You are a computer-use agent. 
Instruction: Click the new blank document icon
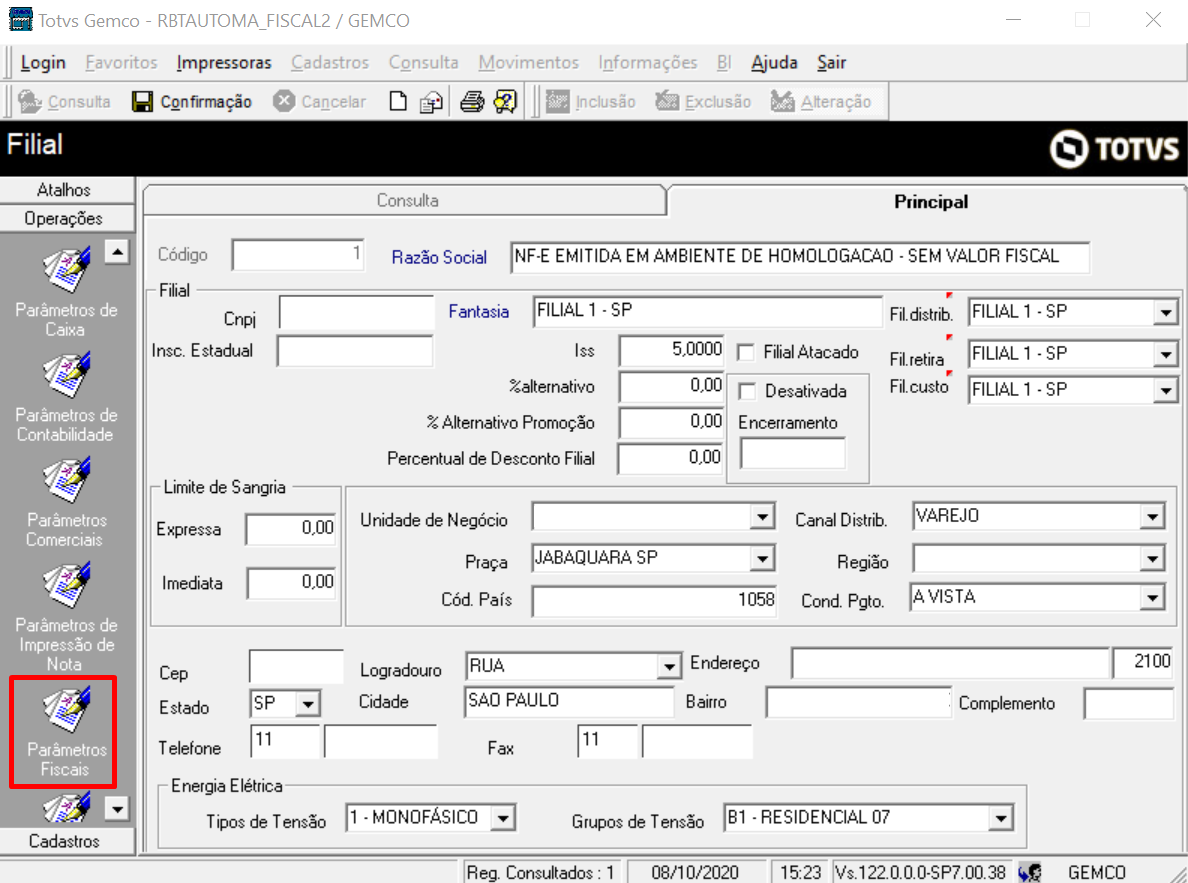point(398,102)
